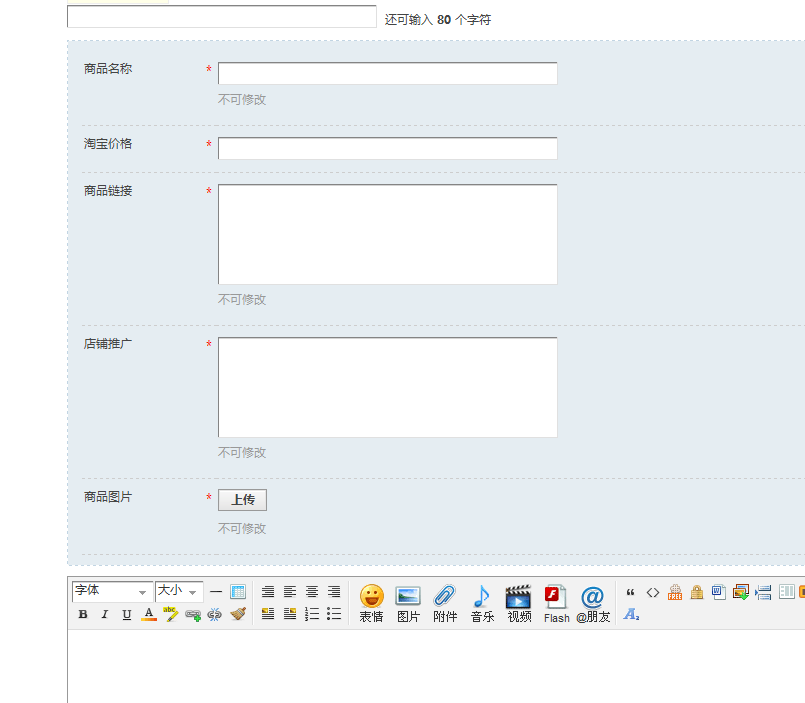Insert a page break icon
Screen dimensions: 805x703
coord(763,592)
